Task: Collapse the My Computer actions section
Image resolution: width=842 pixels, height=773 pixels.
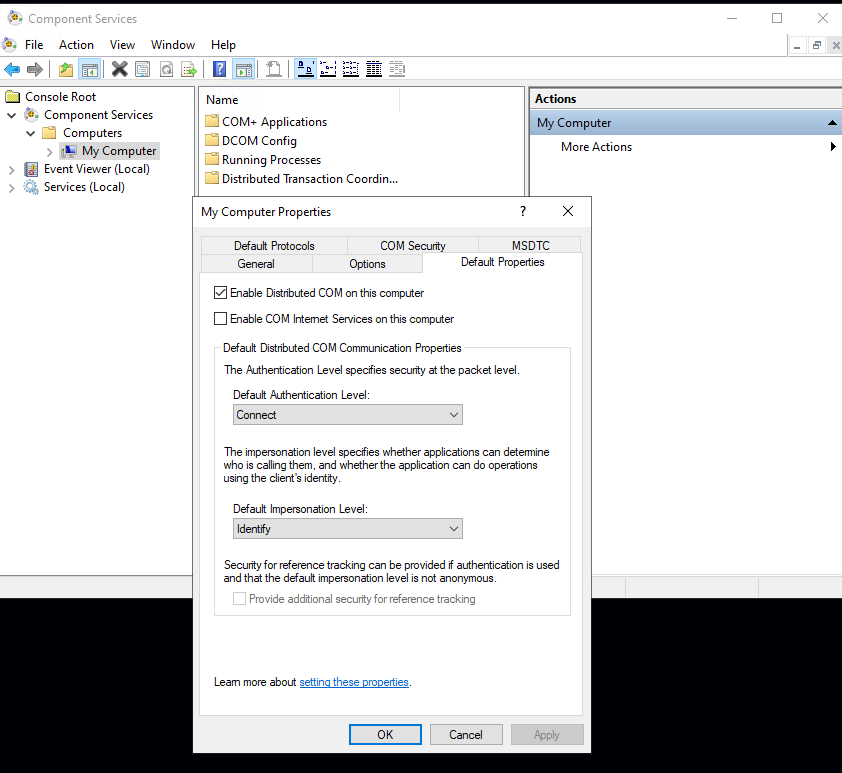Action: (x=832, y=123)
